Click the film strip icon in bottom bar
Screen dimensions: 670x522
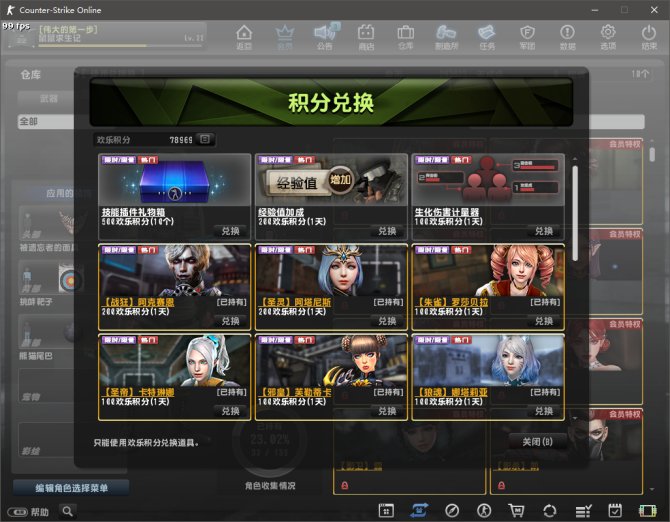point(648,510)
